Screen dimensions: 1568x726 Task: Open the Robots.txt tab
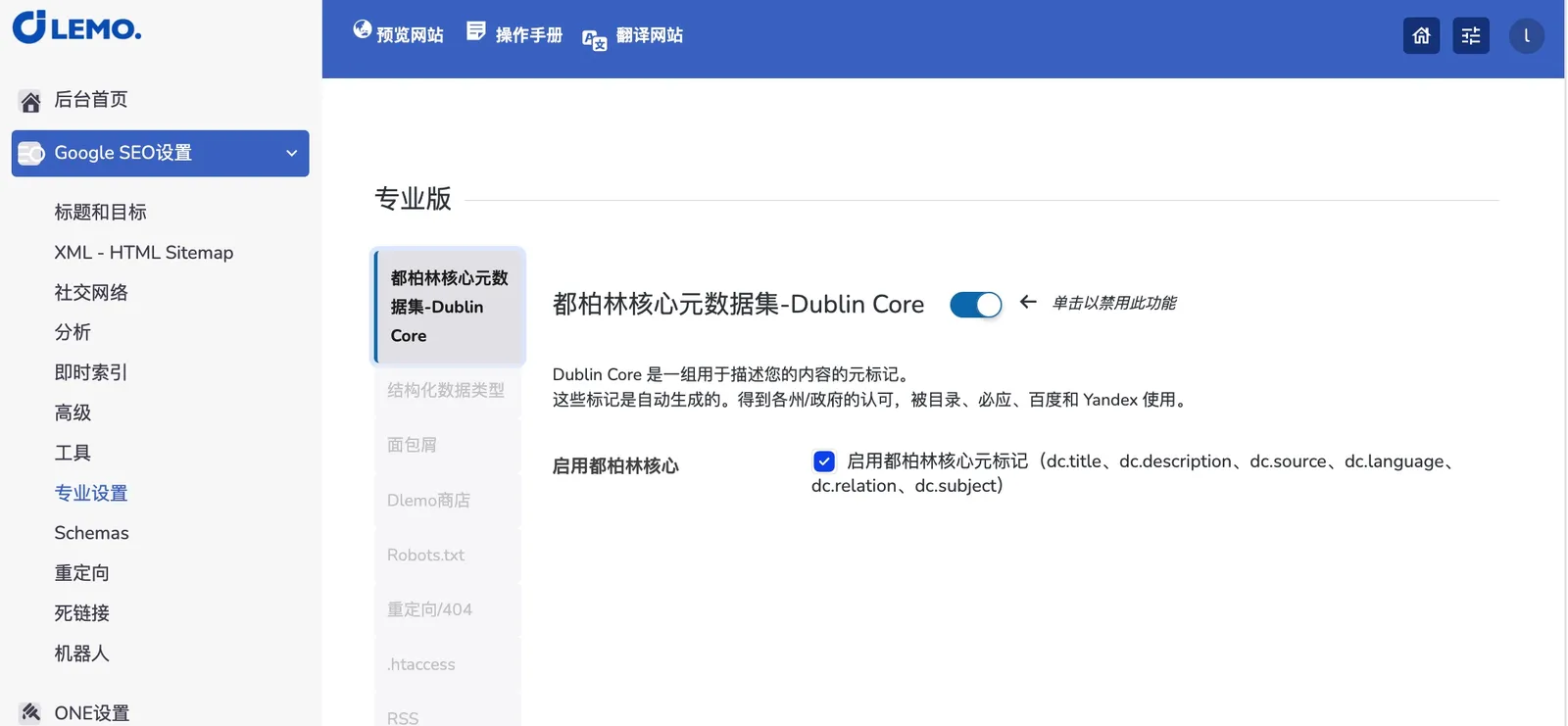(x=425, y=555)
